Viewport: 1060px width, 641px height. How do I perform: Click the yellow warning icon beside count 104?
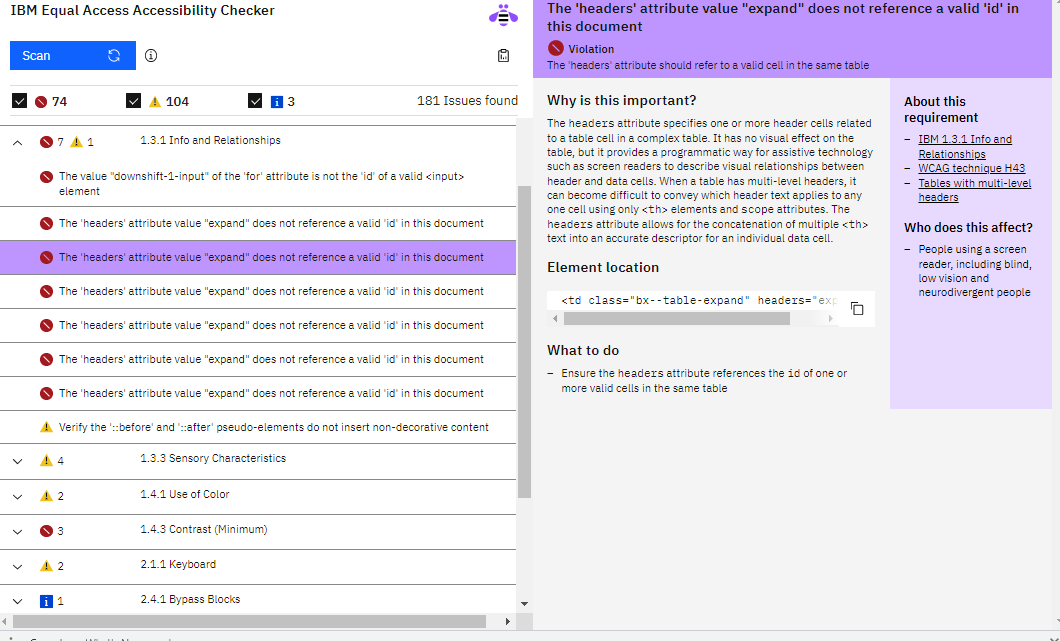(155, 101)
